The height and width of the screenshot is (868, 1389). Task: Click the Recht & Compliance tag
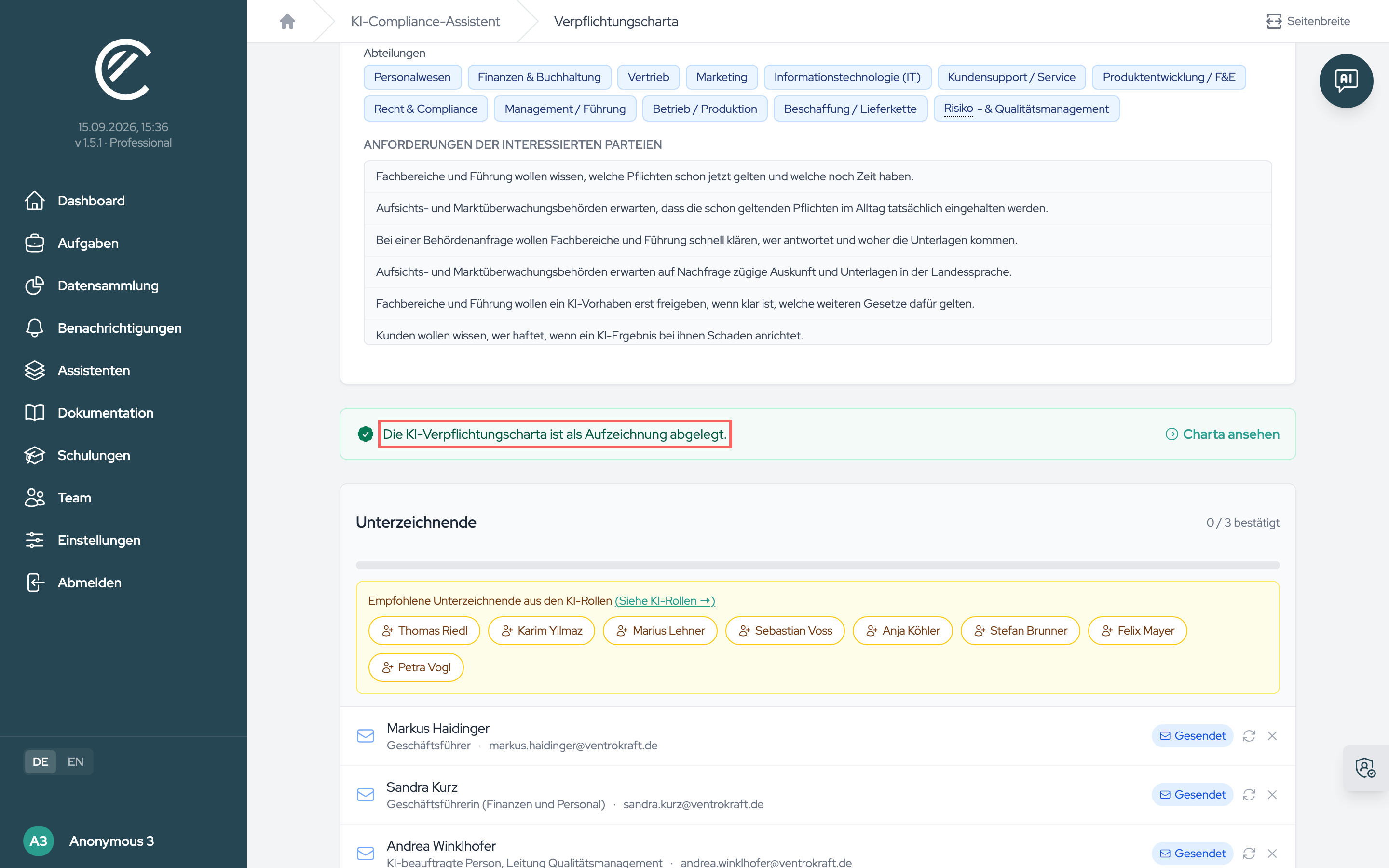click(425, 109)
